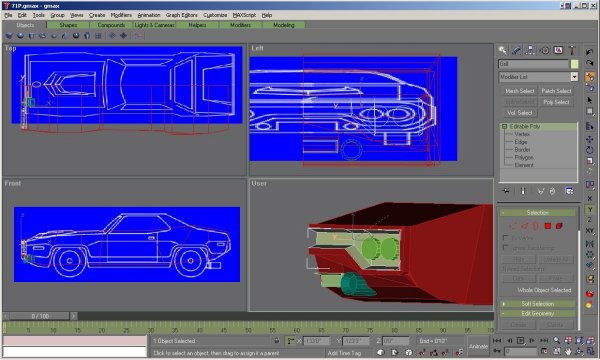Restrict to XY plane constraint
This screenshot has width=600, height=360.
(x=590, y=230)
